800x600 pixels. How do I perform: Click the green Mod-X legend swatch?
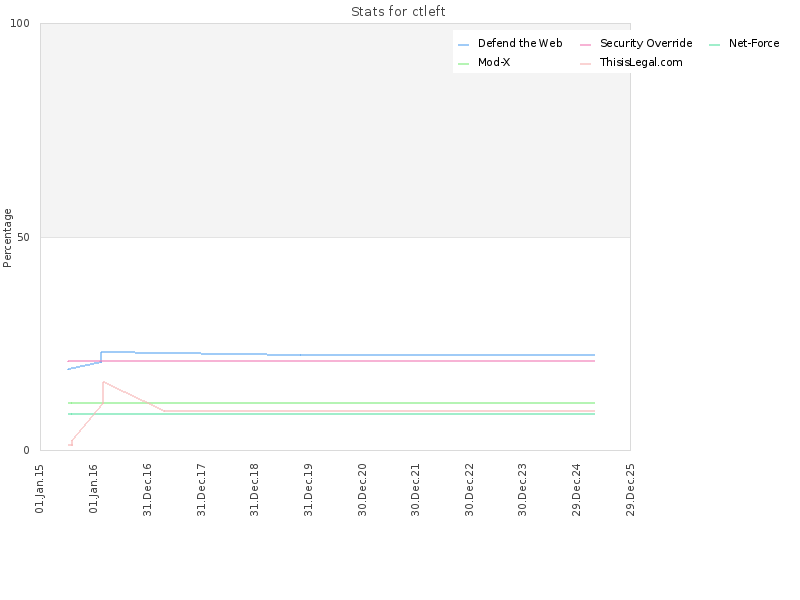pyautogui.click(x=463, y=64)
